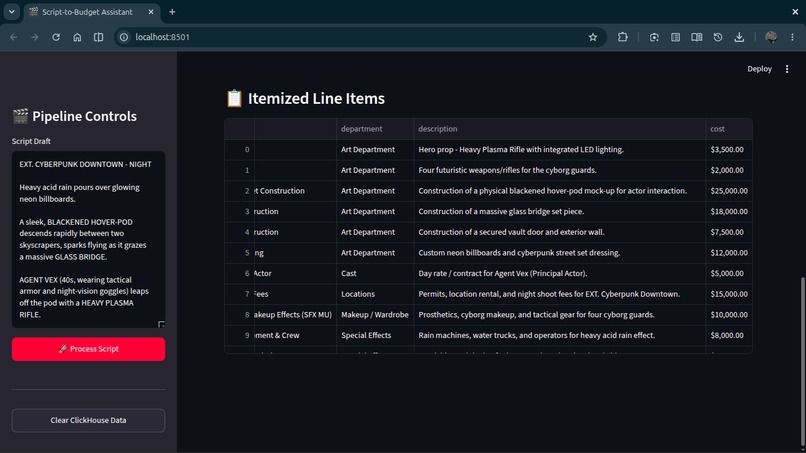The width and height of the screenshot is (806, 453).
Task: Open the Streamlit app kebab menu
Action: coord(786,69)
